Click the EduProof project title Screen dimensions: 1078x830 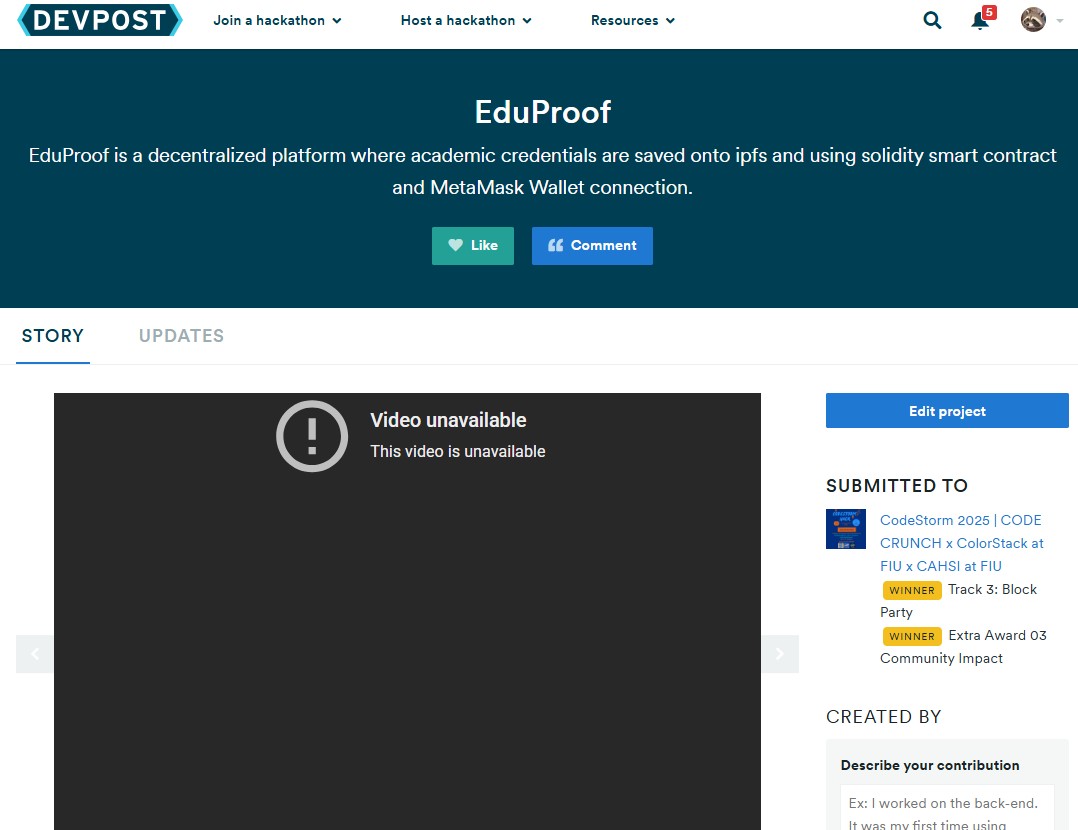[x=542, y=112]
